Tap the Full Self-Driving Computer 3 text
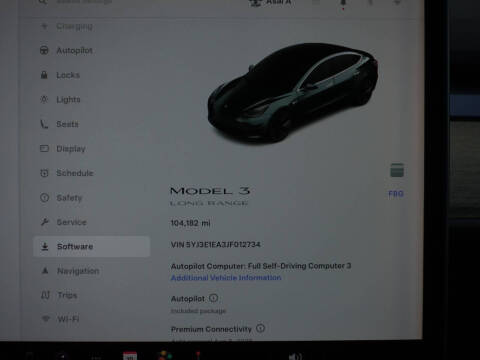This screenshot has width=480, height=360. 299,266
